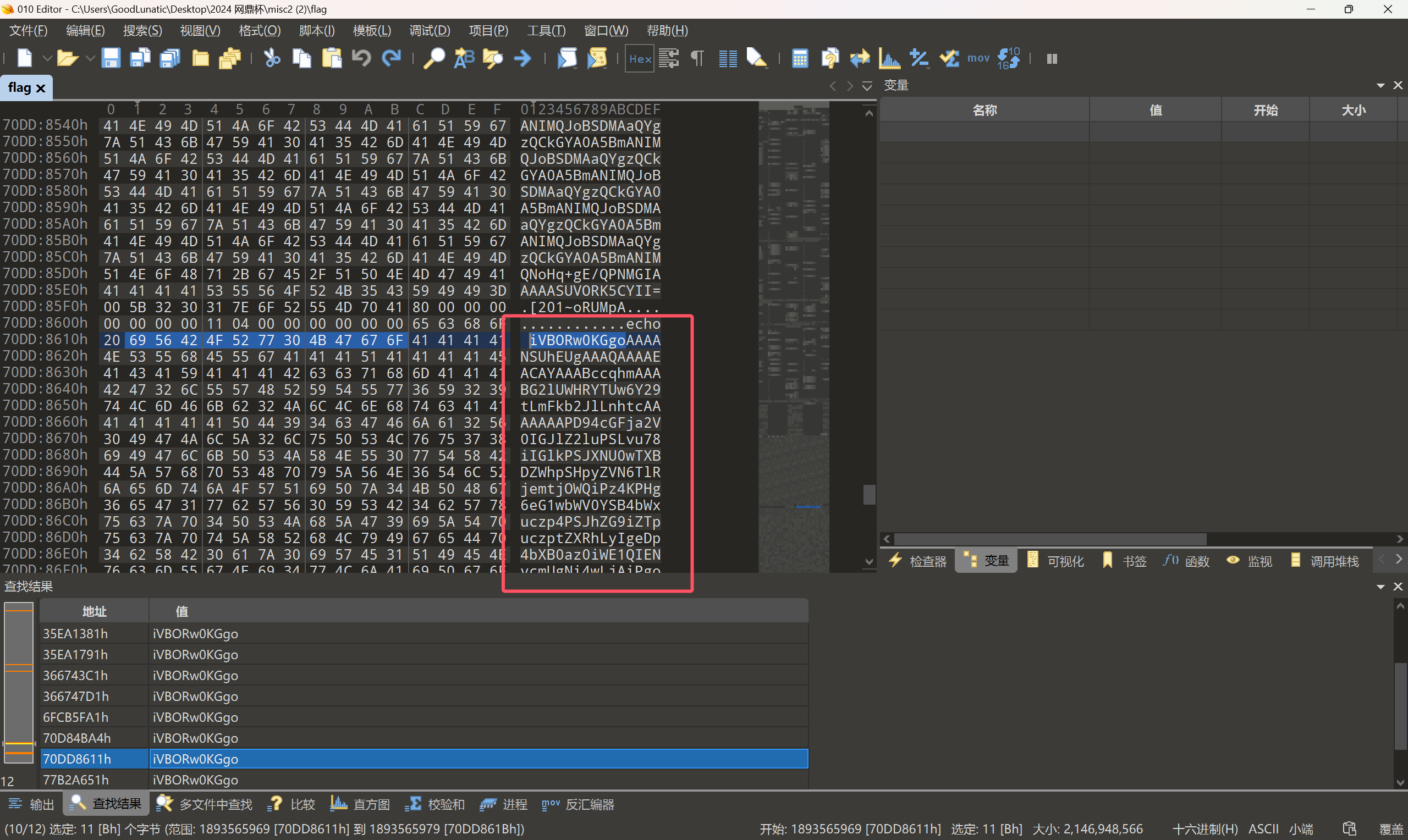This screenshot has height=840, width=1408.
Task: Click the 名称 column header
Action: 984,110
